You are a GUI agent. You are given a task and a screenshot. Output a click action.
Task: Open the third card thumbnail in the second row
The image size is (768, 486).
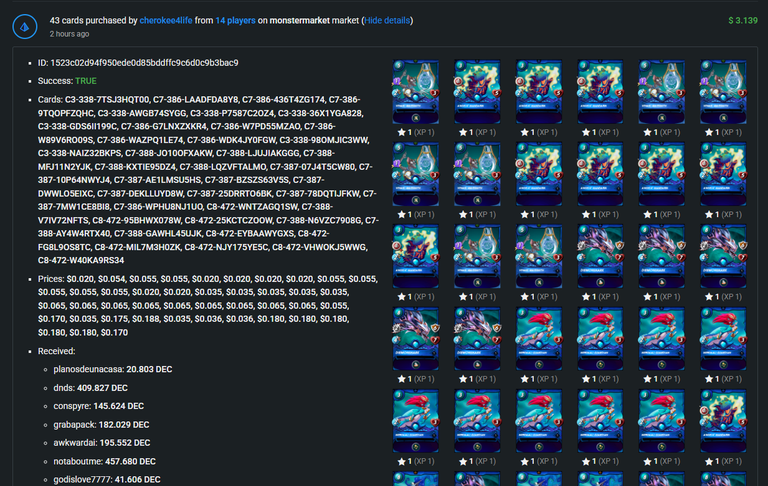pos(539,174)
